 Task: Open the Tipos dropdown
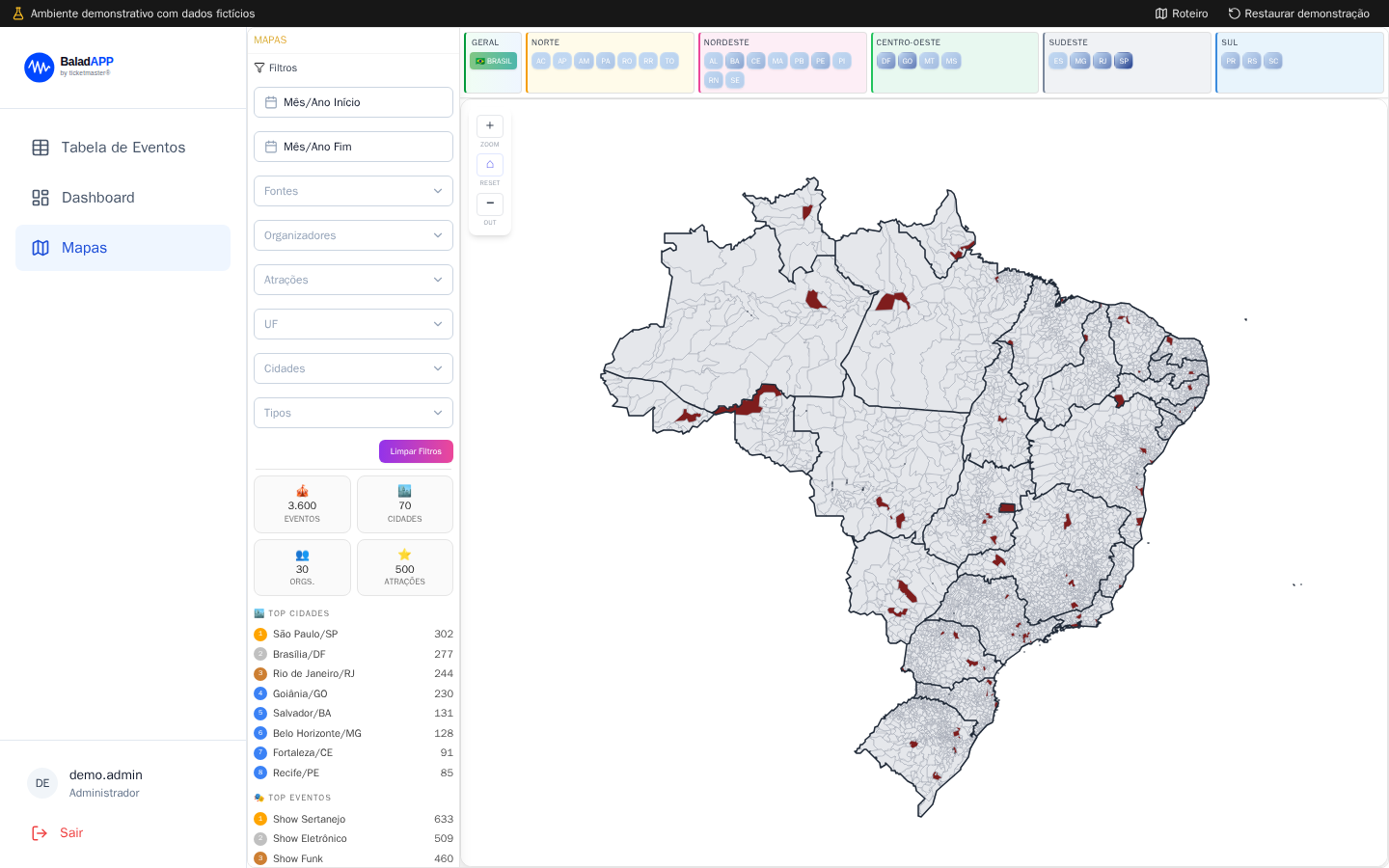point(353,413)
